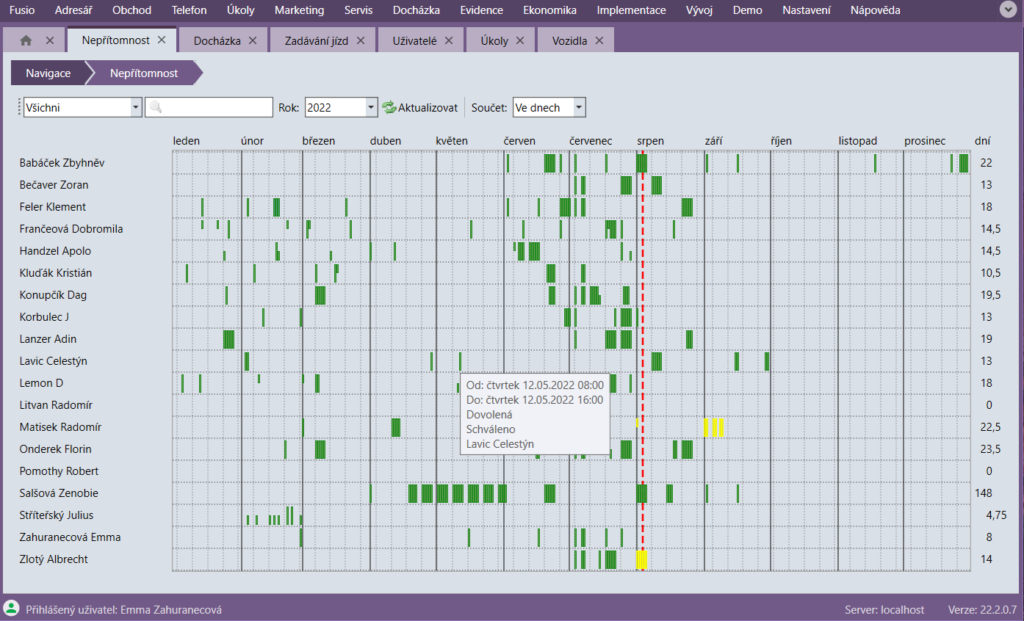Click the search magnifier icon in filter box

(156, 108)
